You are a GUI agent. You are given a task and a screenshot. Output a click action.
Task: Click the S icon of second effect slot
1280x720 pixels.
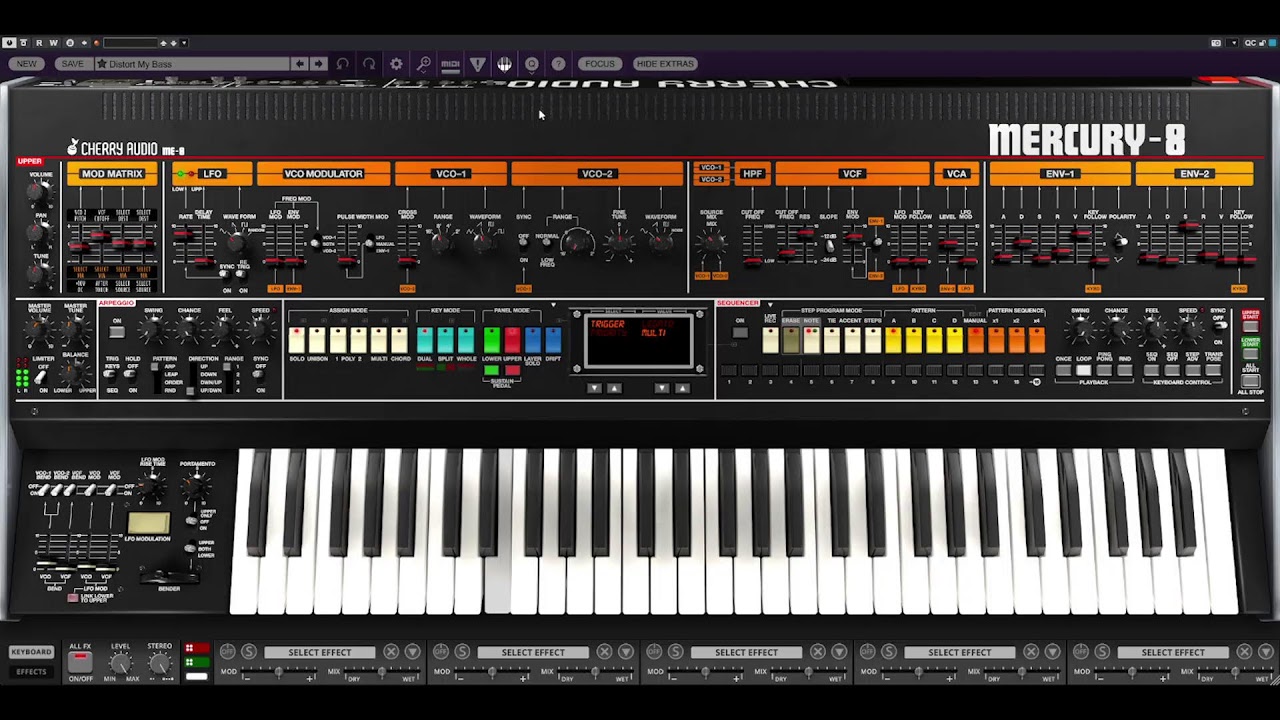point(462,652)
